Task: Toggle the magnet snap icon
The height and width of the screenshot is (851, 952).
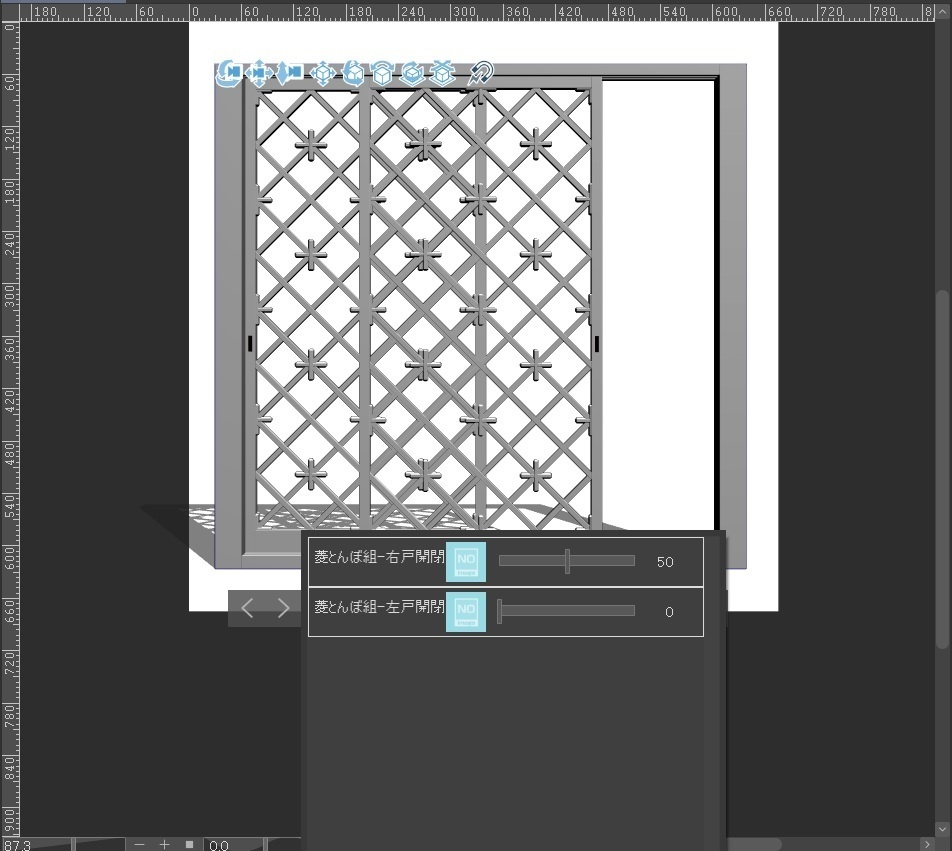Action: [x=481, y=73]
